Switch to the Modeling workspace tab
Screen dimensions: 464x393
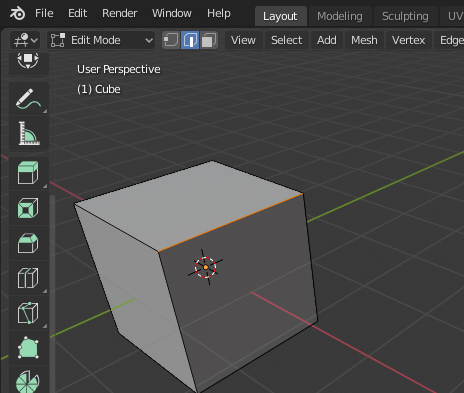pos(340,16)
